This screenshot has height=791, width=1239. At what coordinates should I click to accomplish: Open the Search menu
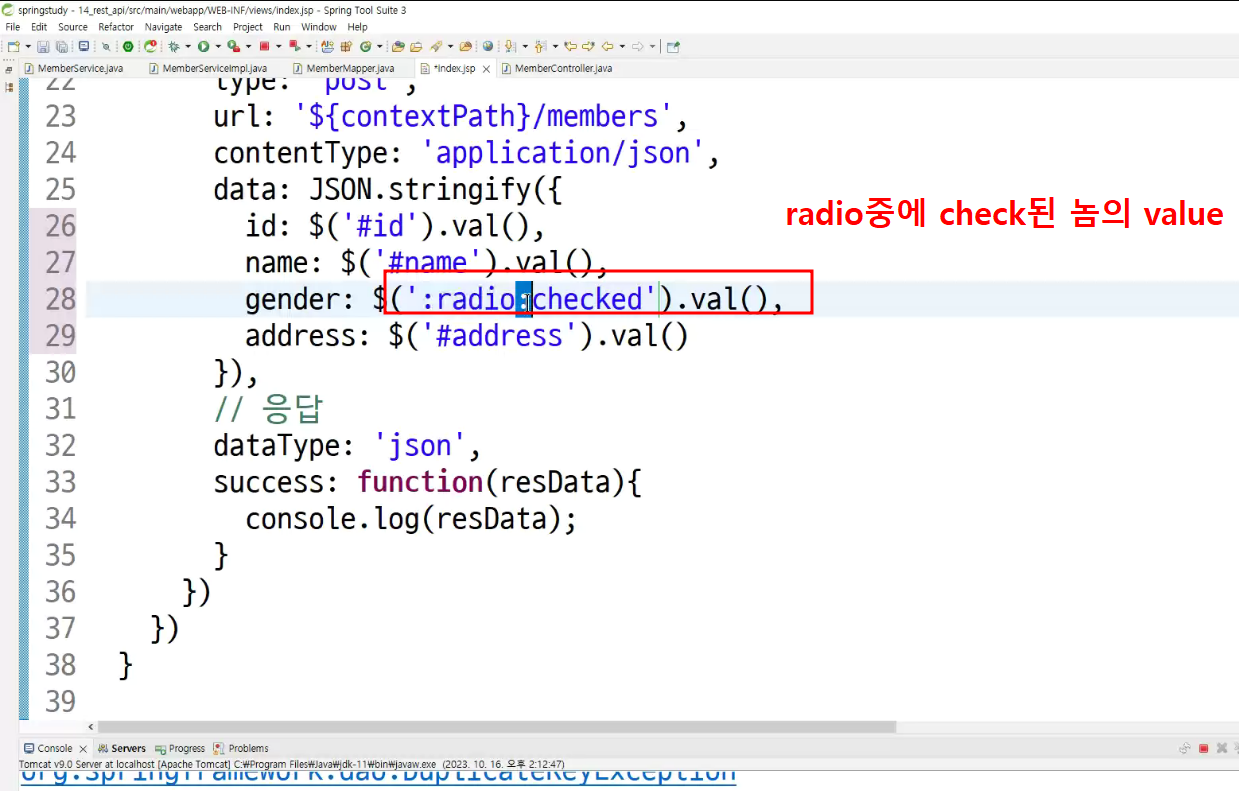click(x=208, y=27)
